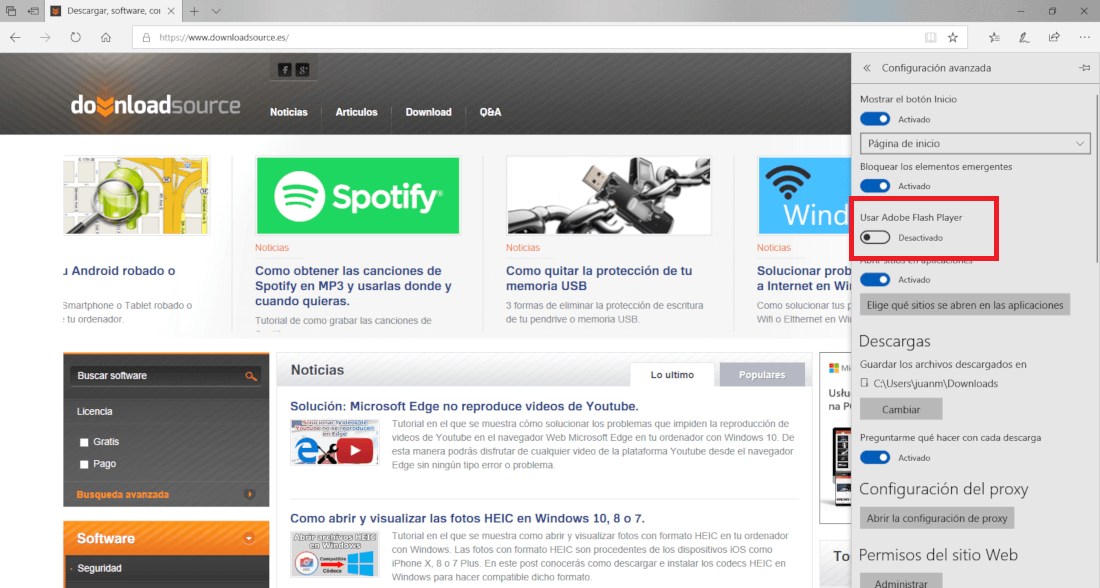Open the Edge more options ellipsis menu
This screenshot has height=588, width=1100.
click(1085, 38)
